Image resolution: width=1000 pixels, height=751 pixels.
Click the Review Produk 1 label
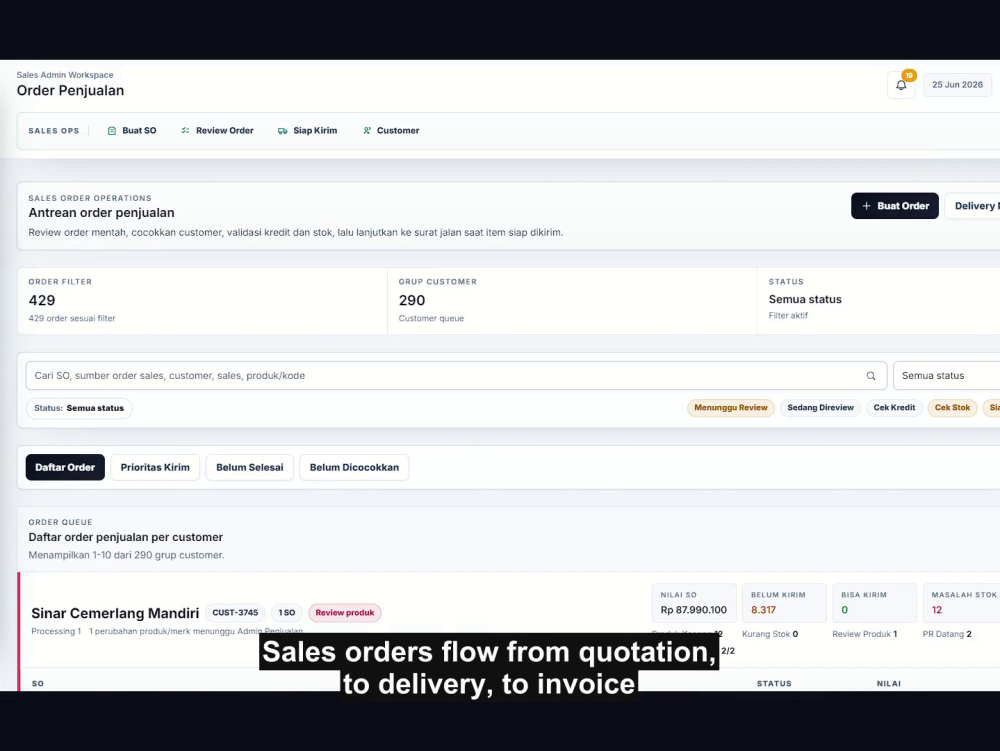(x=864, y=634)
